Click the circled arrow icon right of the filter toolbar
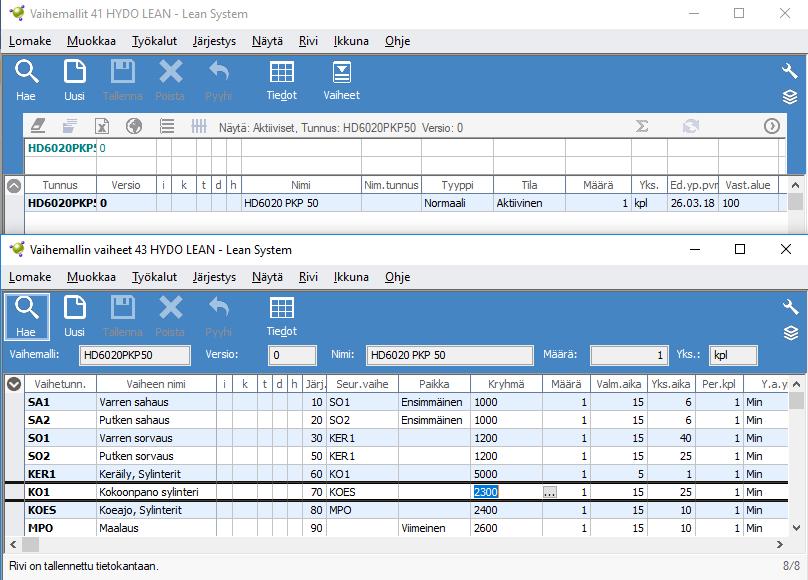808x580 pixels. 771,126
